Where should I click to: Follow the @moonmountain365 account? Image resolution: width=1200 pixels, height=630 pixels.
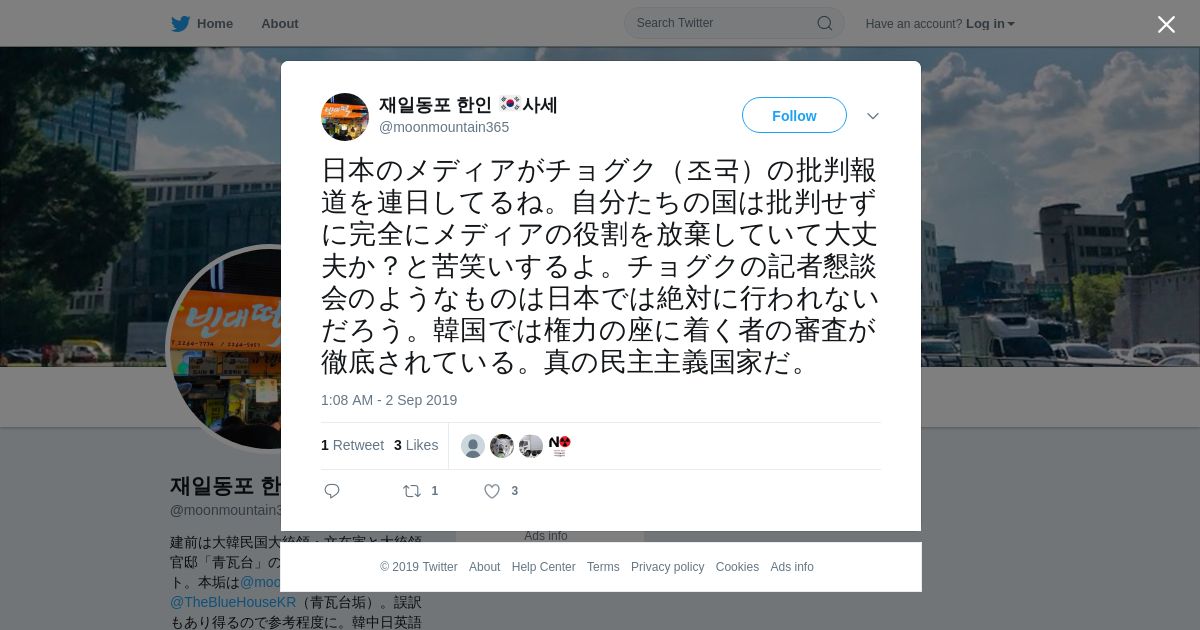coord(794,116)
